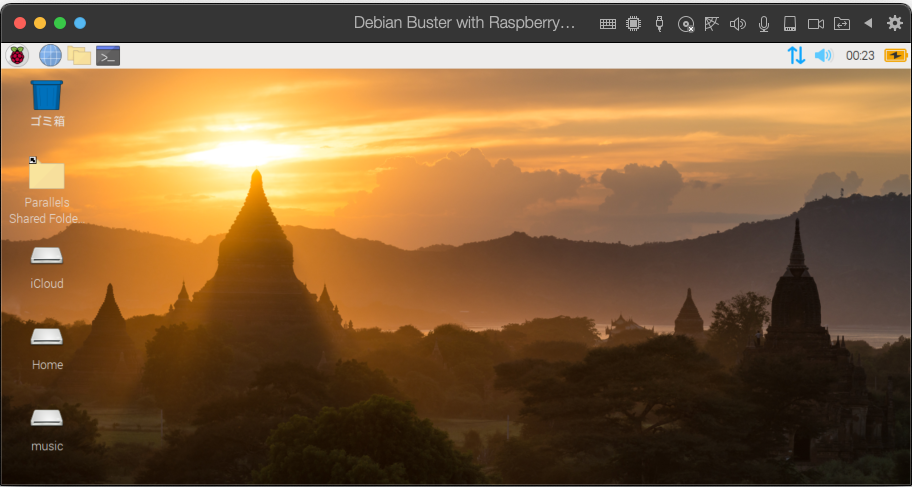Open the volume speaker in the panel

tap(824, 56)
